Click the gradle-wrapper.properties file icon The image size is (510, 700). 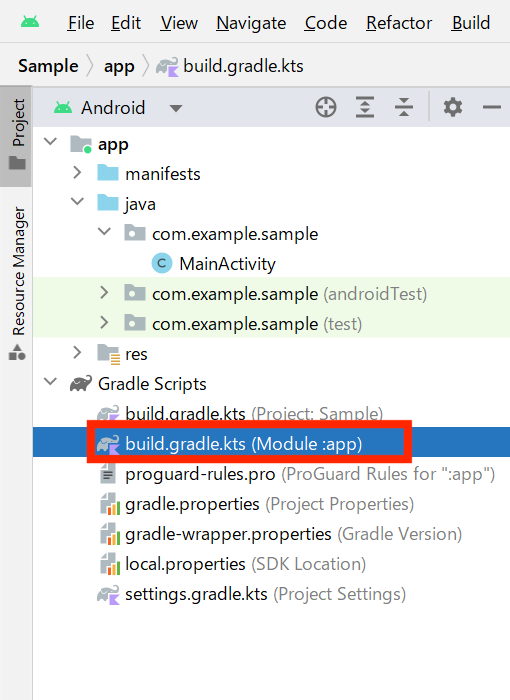click(110, 533)
